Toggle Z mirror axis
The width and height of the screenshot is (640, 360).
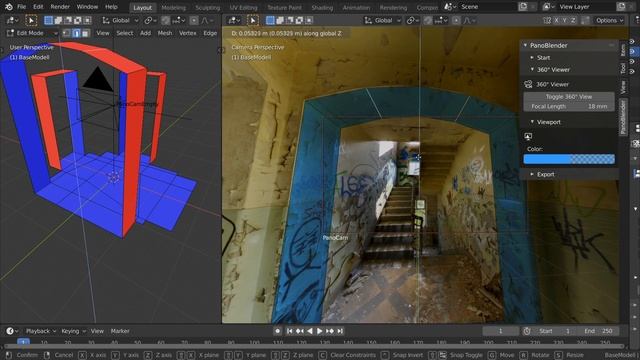(573, 20)
